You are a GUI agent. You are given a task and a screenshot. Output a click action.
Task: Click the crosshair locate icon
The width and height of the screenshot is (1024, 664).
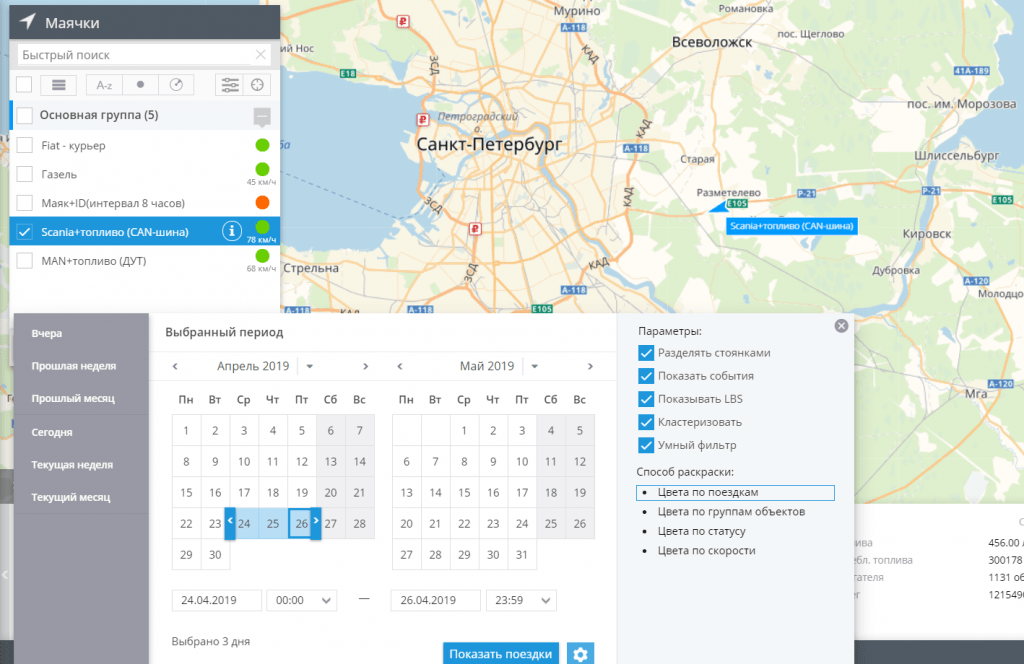[x=258, y=85]
